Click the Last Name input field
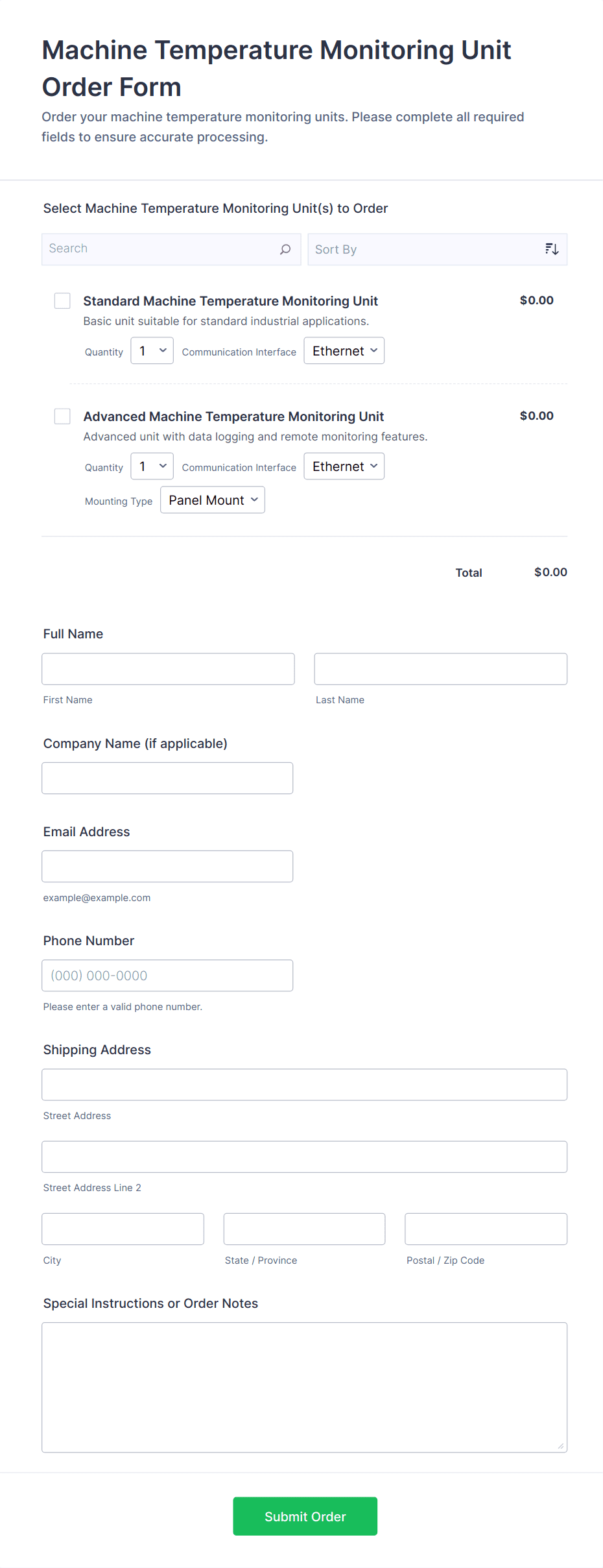Viewport: 603px width, 1568px height. [440, 669]
